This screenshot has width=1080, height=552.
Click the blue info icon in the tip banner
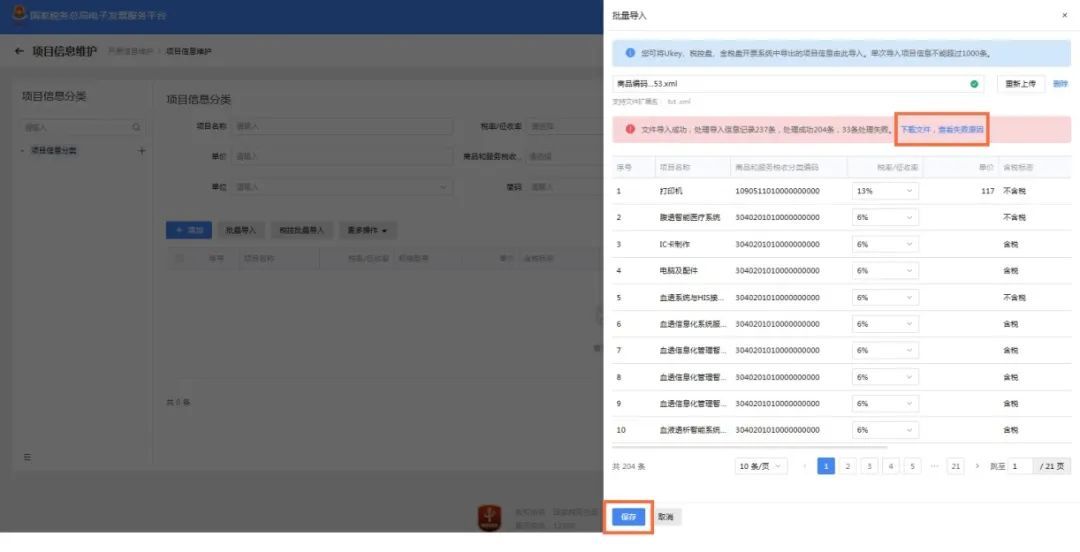(630, 52)
